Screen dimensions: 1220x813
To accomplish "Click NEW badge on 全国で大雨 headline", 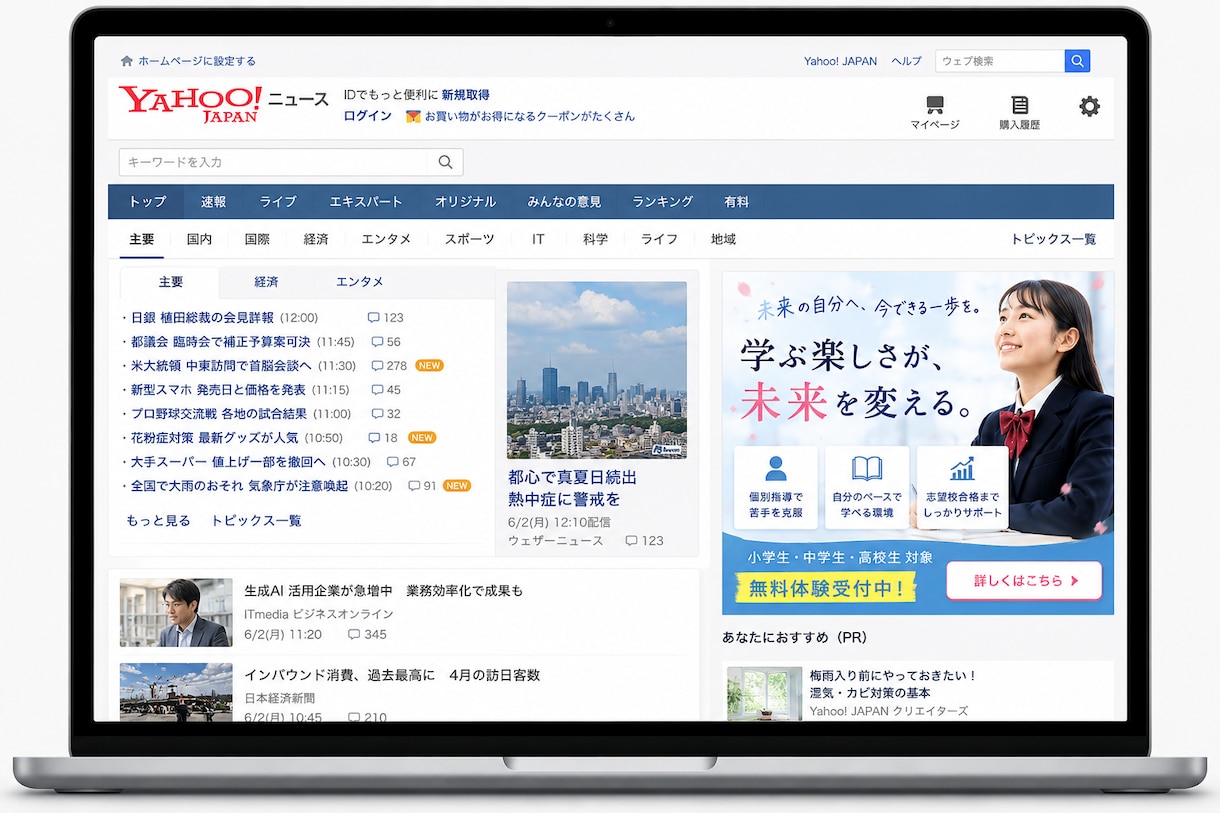I will (x=457, y=486).
